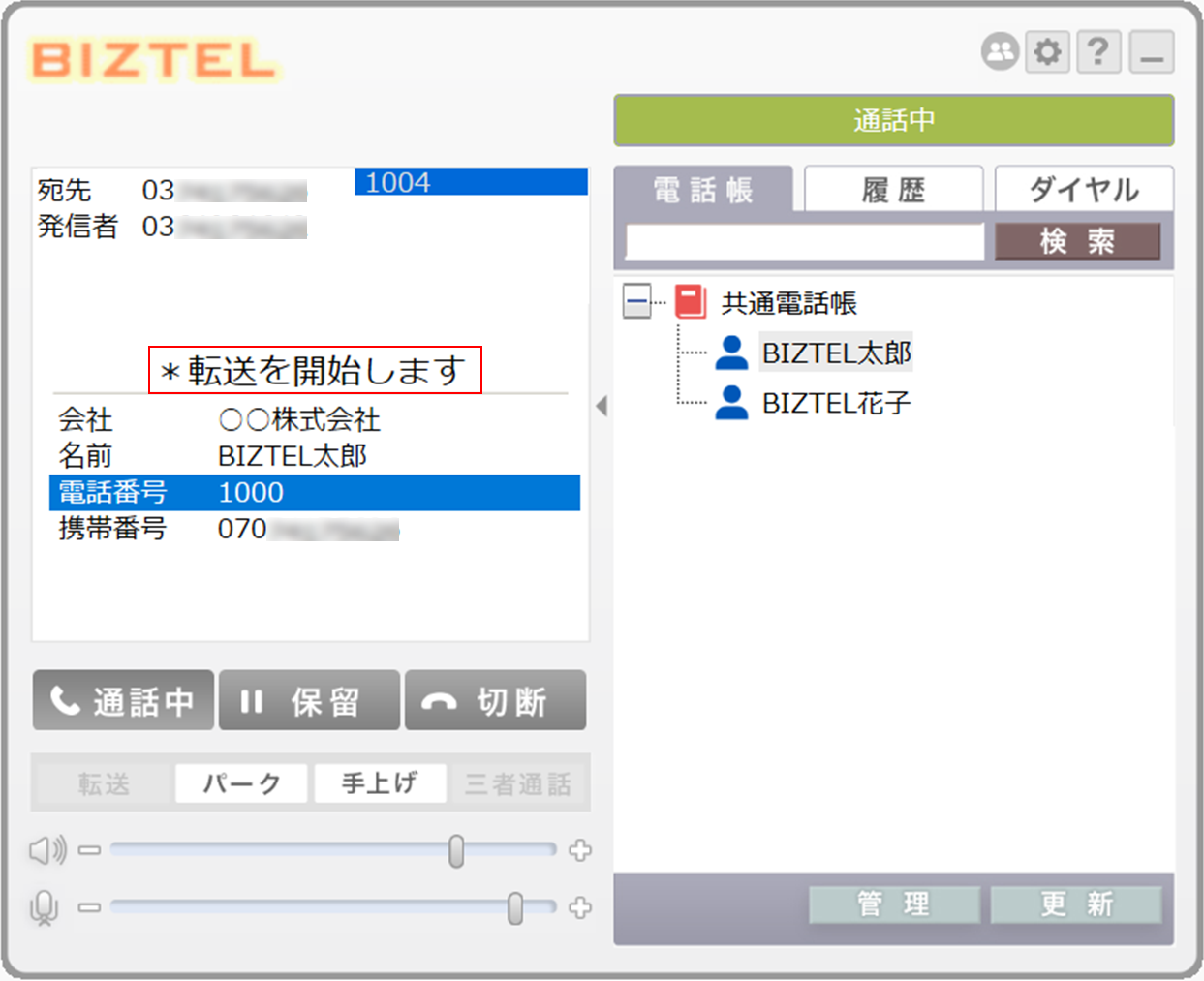Decrease microphone volume with minus icon
This screenshot has width=1204, height=981.
tap(89, 907)
